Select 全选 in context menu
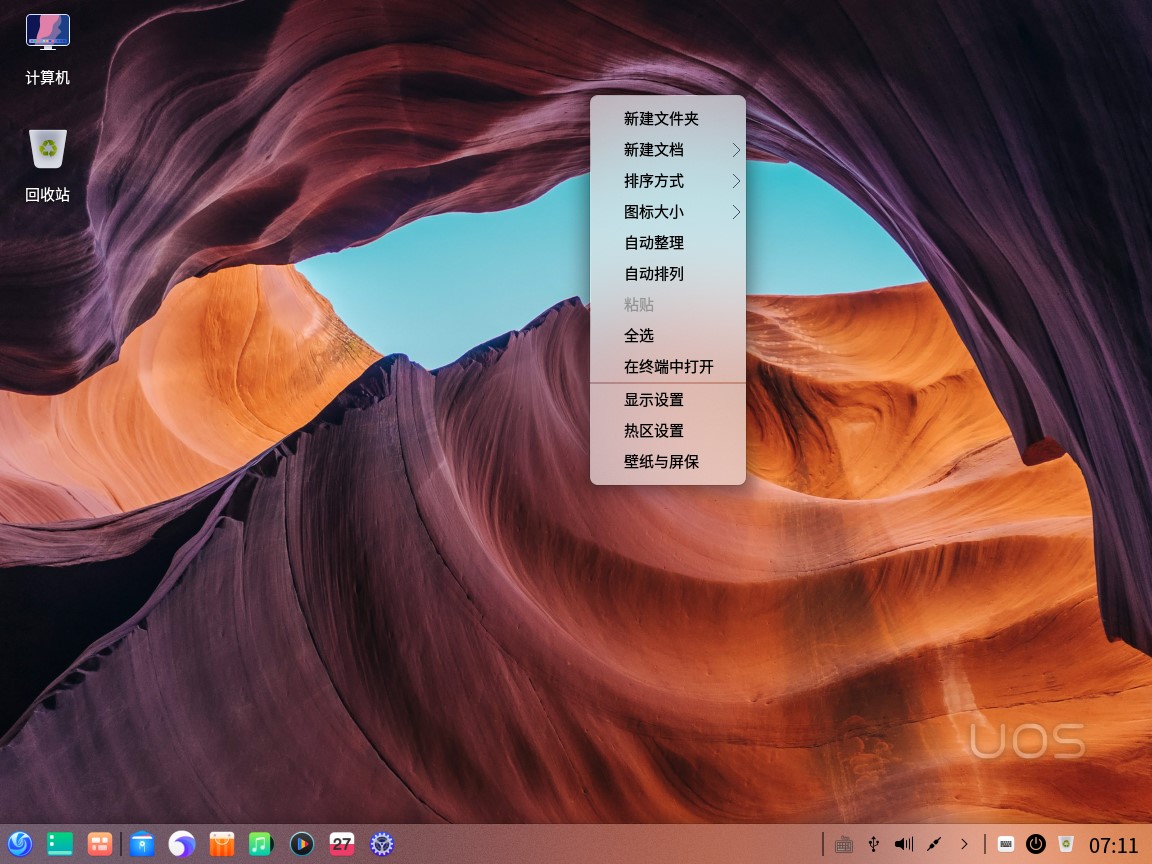 [668, 335]
